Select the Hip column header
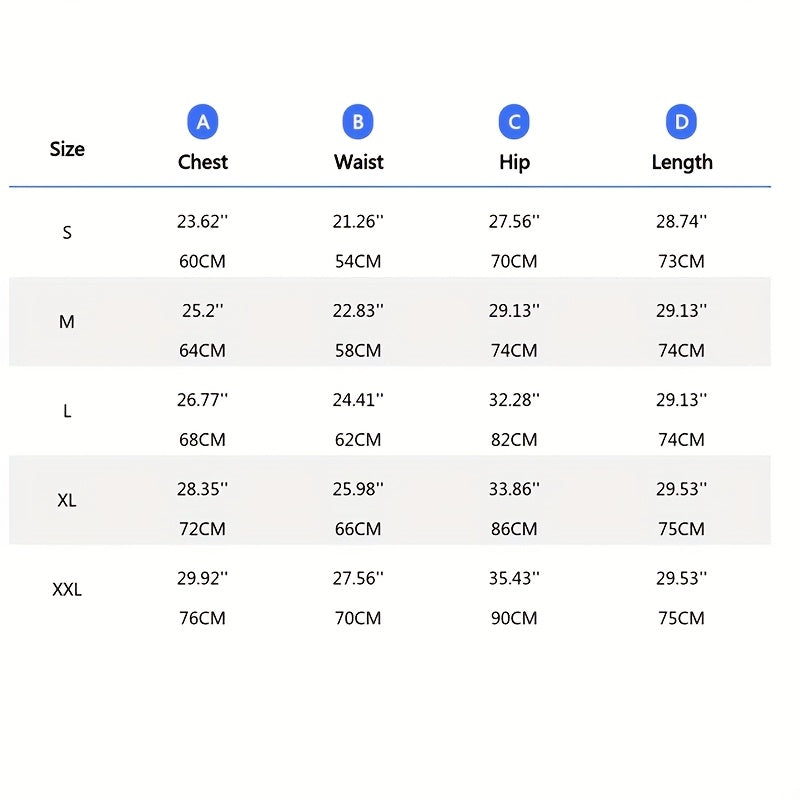The height and width of the screenshot is (800, 800). click(x=514, y=162)
